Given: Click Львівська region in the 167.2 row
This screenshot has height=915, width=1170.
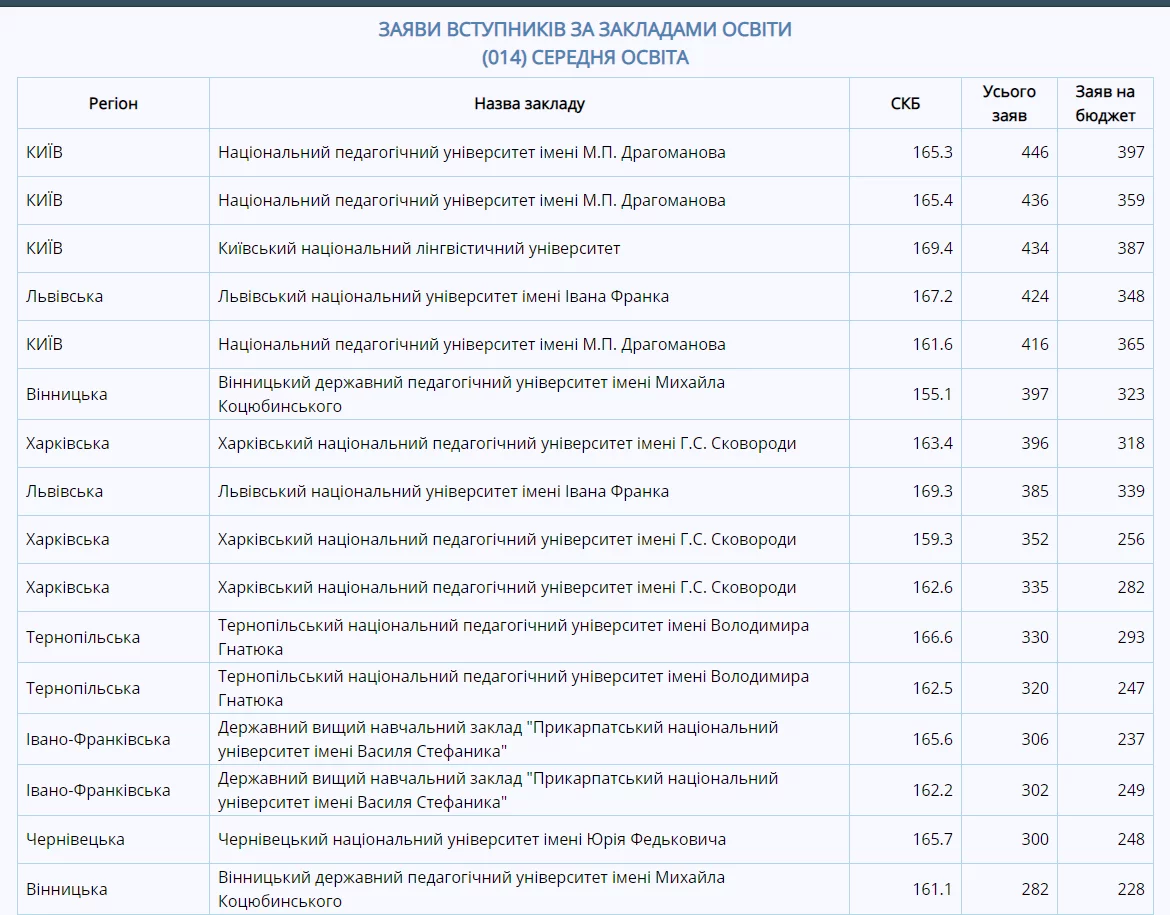Looking at the screenshot, I should [64, 296].
